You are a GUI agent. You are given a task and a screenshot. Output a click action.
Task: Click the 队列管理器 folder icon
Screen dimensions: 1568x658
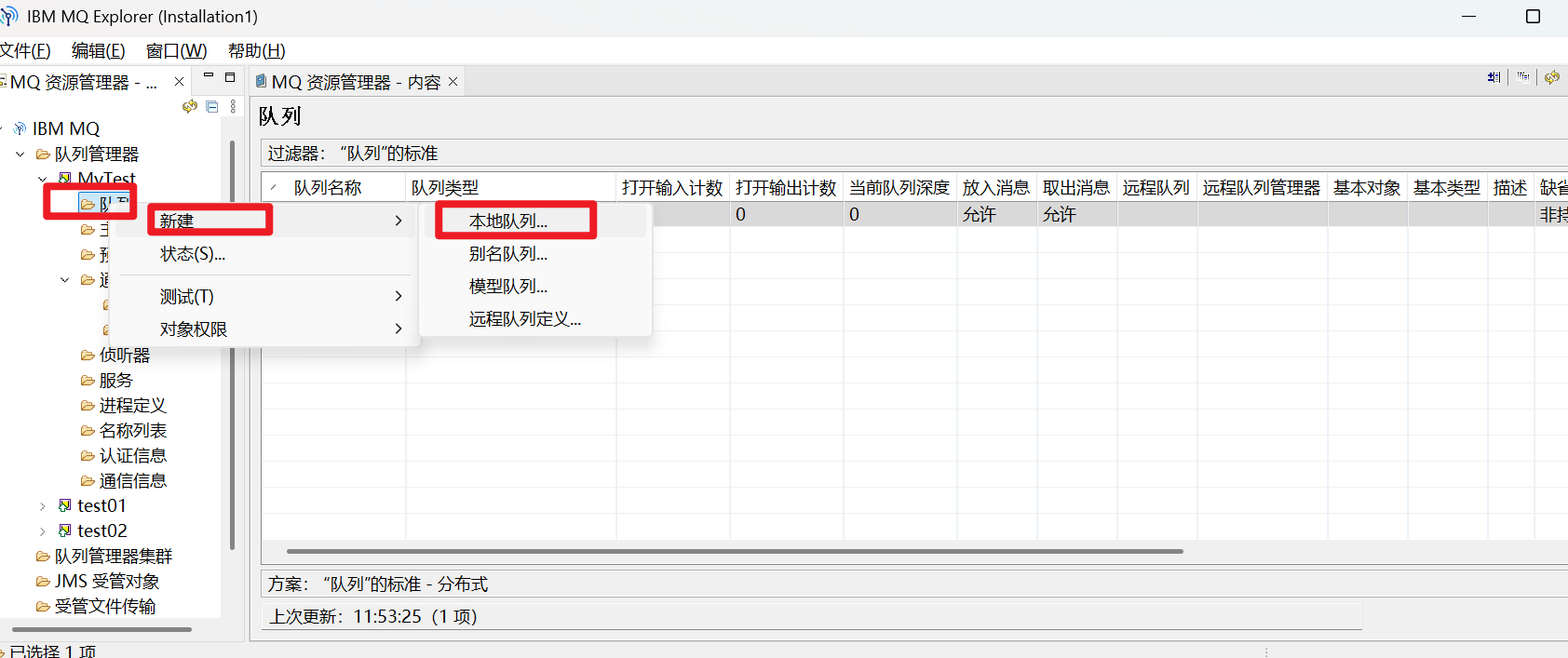click(x=43, y=154)
